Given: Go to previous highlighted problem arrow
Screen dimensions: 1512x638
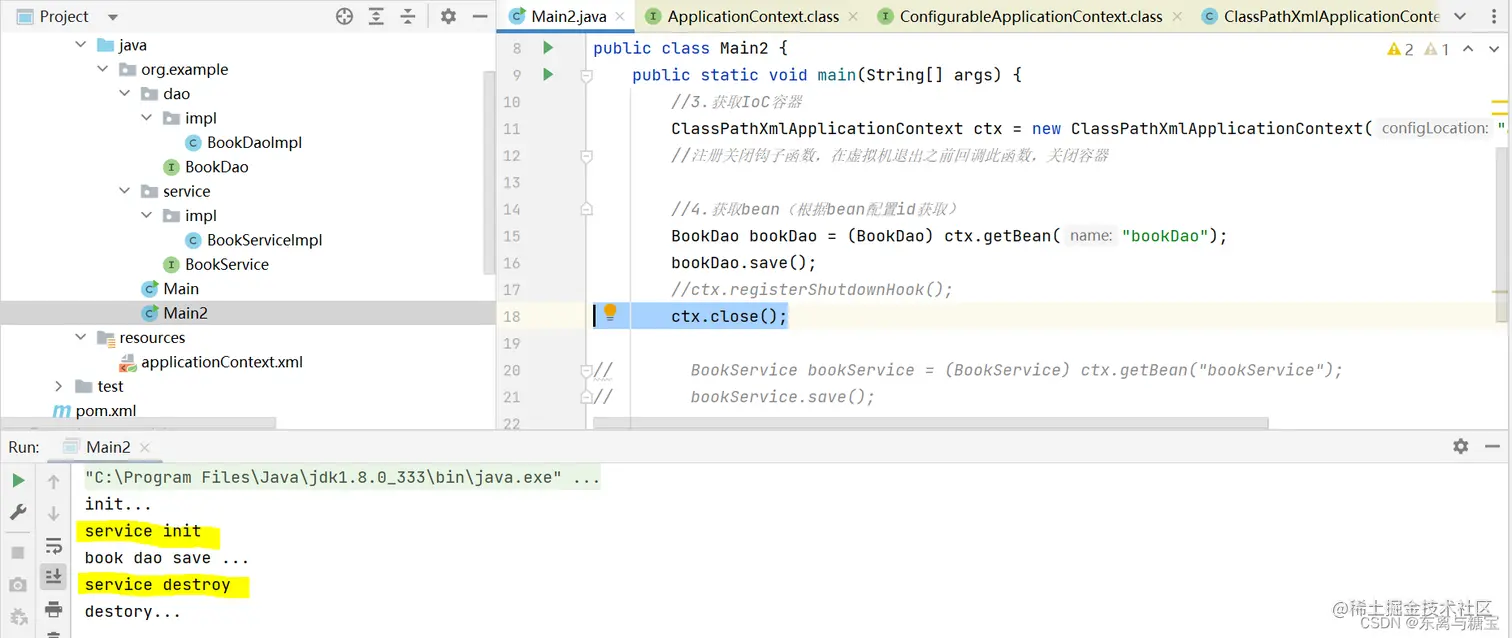Looking at the screenshot, I should click(x=1468, y=48).
